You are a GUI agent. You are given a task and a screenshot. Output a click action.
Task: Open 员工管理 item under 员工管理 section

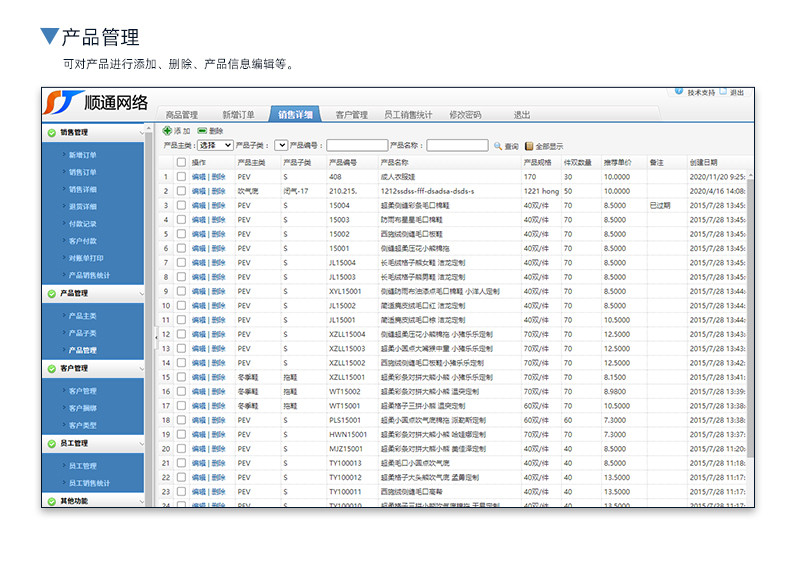point(83,466)
